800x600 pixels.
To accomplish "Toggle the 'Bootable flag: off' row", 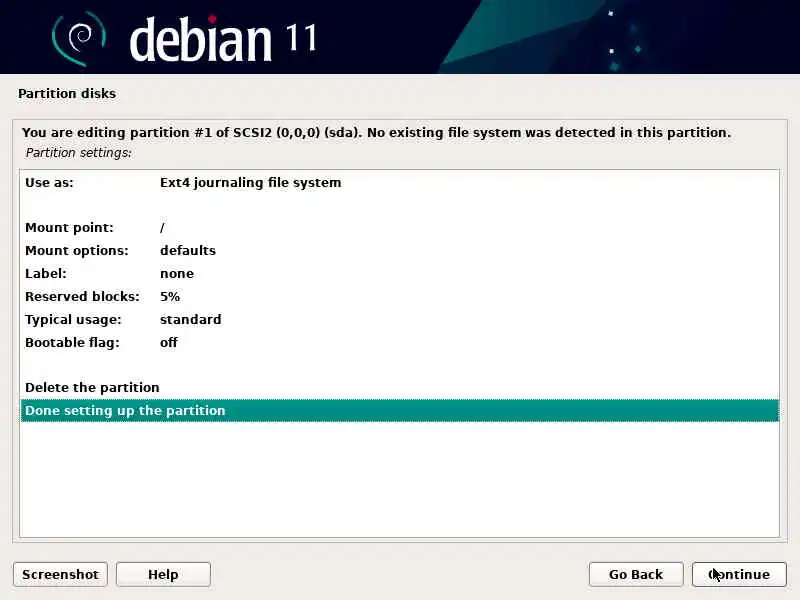I will (x=399, y=342).
